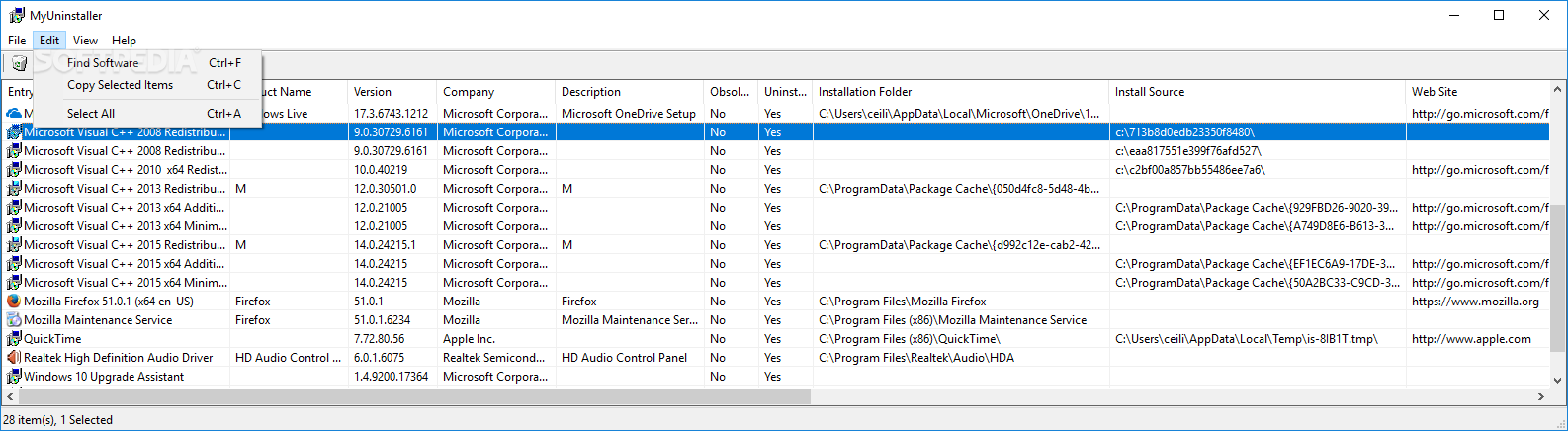1568x431 pixels.
Task: Click the version cell 10.0.40219
Action: [381, 170]
